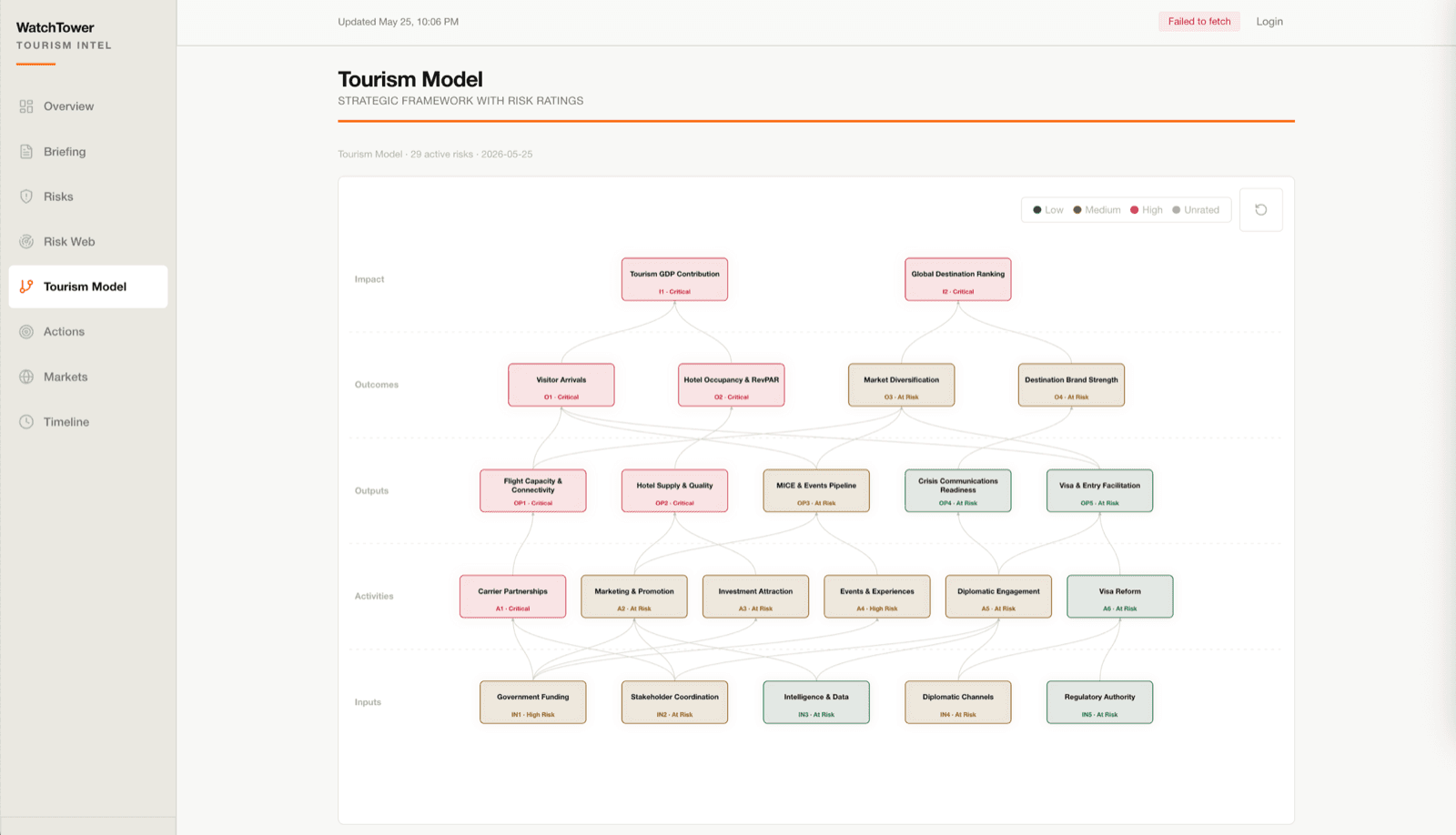Open Flight Capacity & Connectivity node
This screenshot has width=1456, height=835.
pos(533,491)
